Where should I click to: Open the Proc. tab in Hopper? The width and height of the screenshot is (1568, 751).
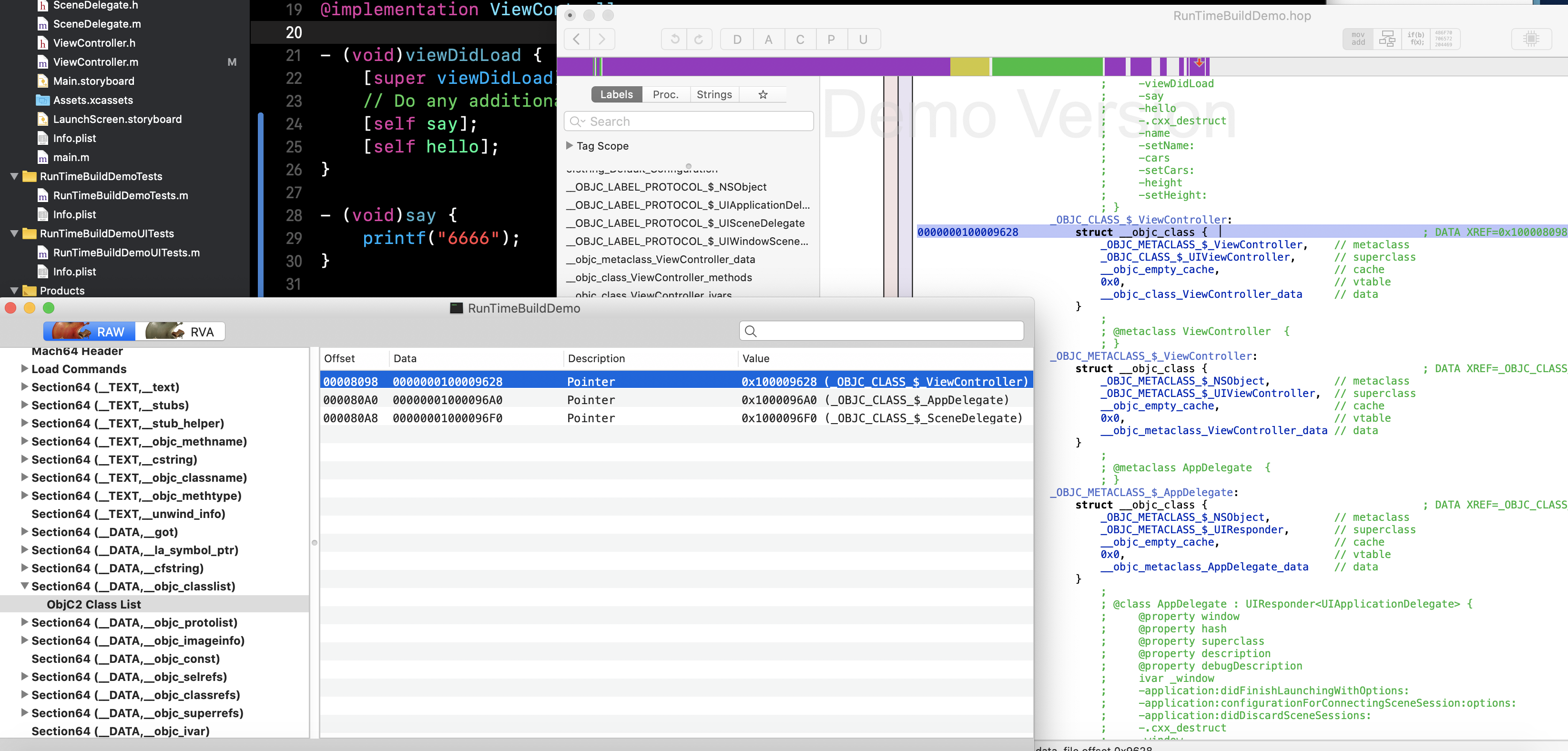pos(665,94)
